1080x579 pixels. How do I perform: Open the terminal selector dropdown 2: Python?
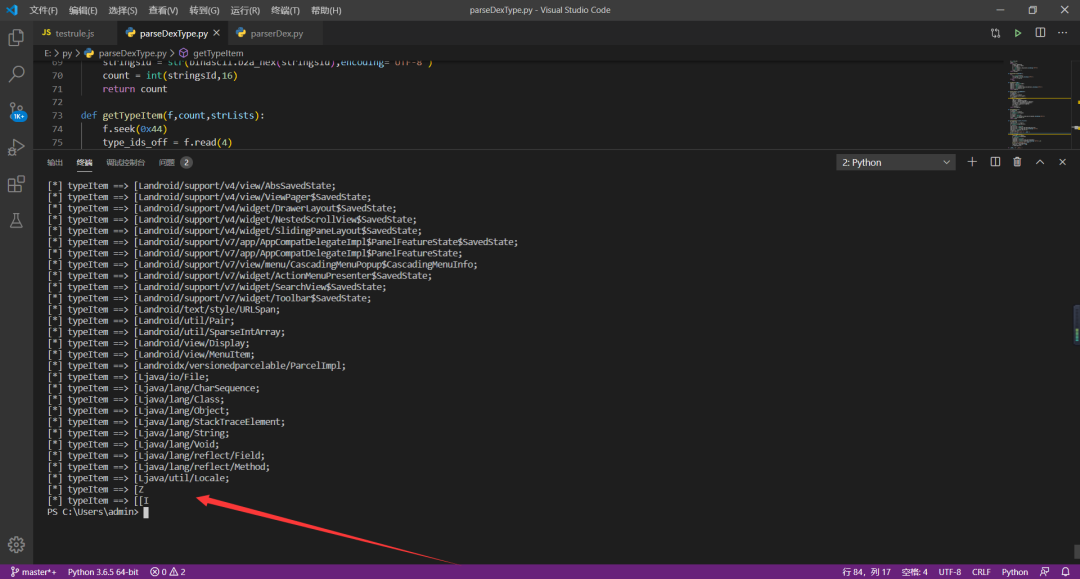coord(895,162)
